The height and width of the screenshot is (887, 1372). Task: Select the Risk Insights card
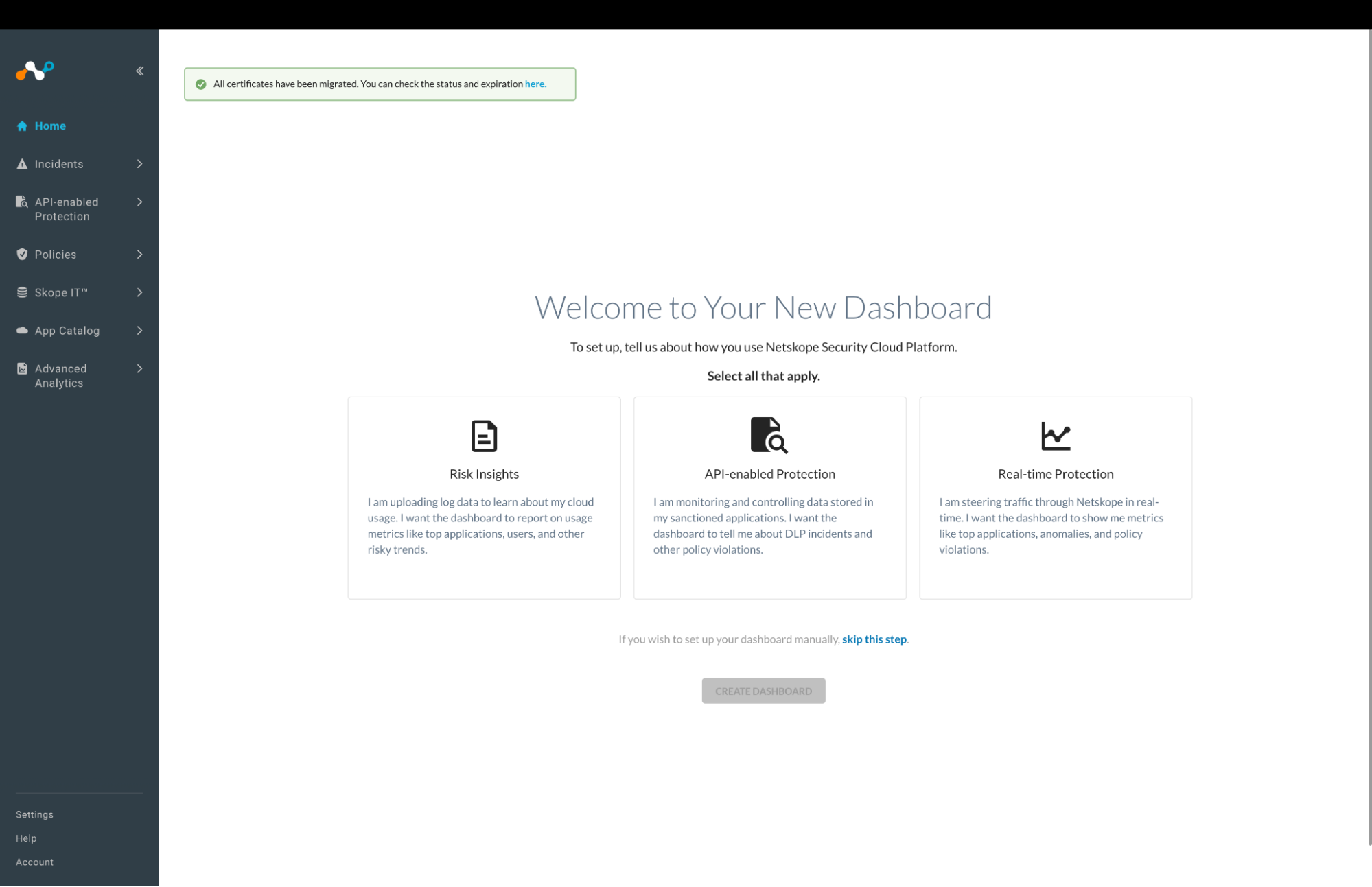pos(484,498)
